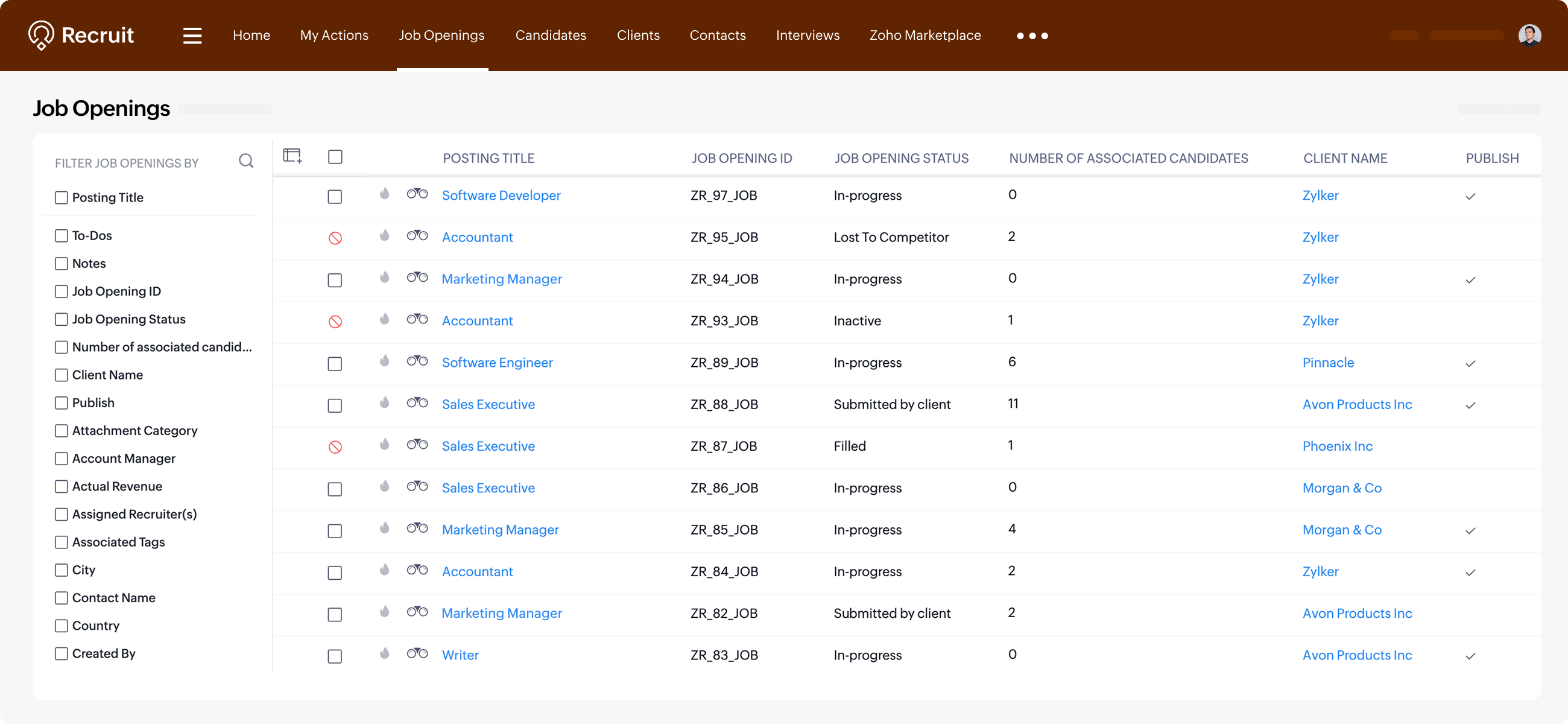Open the Software Developer posting link

501,195
